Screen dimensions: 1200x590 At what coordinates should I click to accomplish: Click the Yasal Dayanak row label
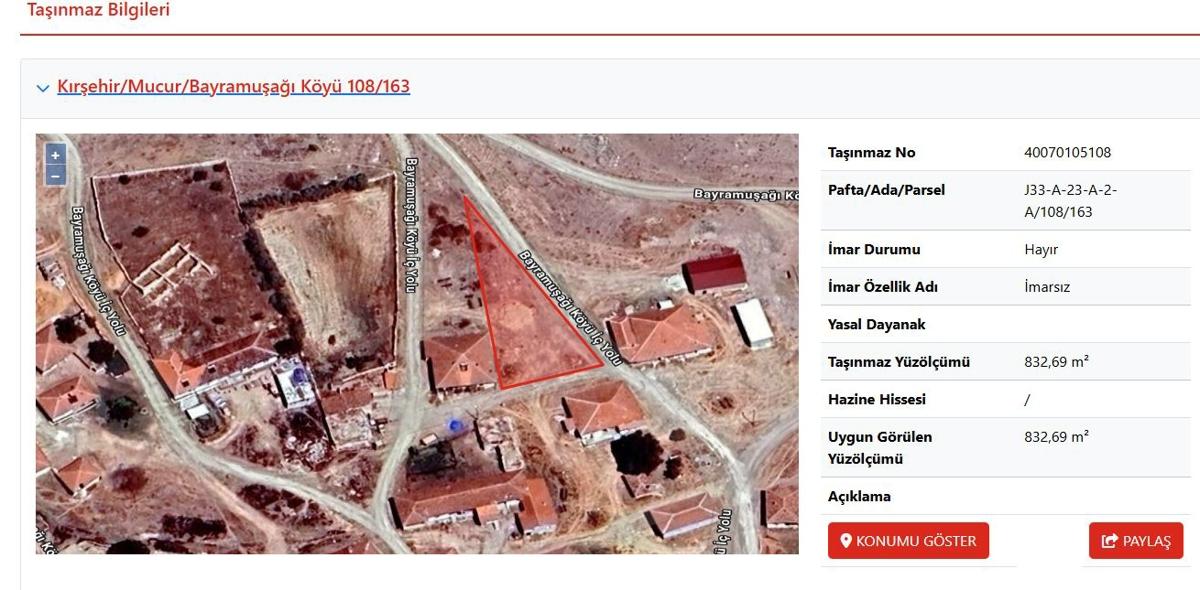click(877, 324)
